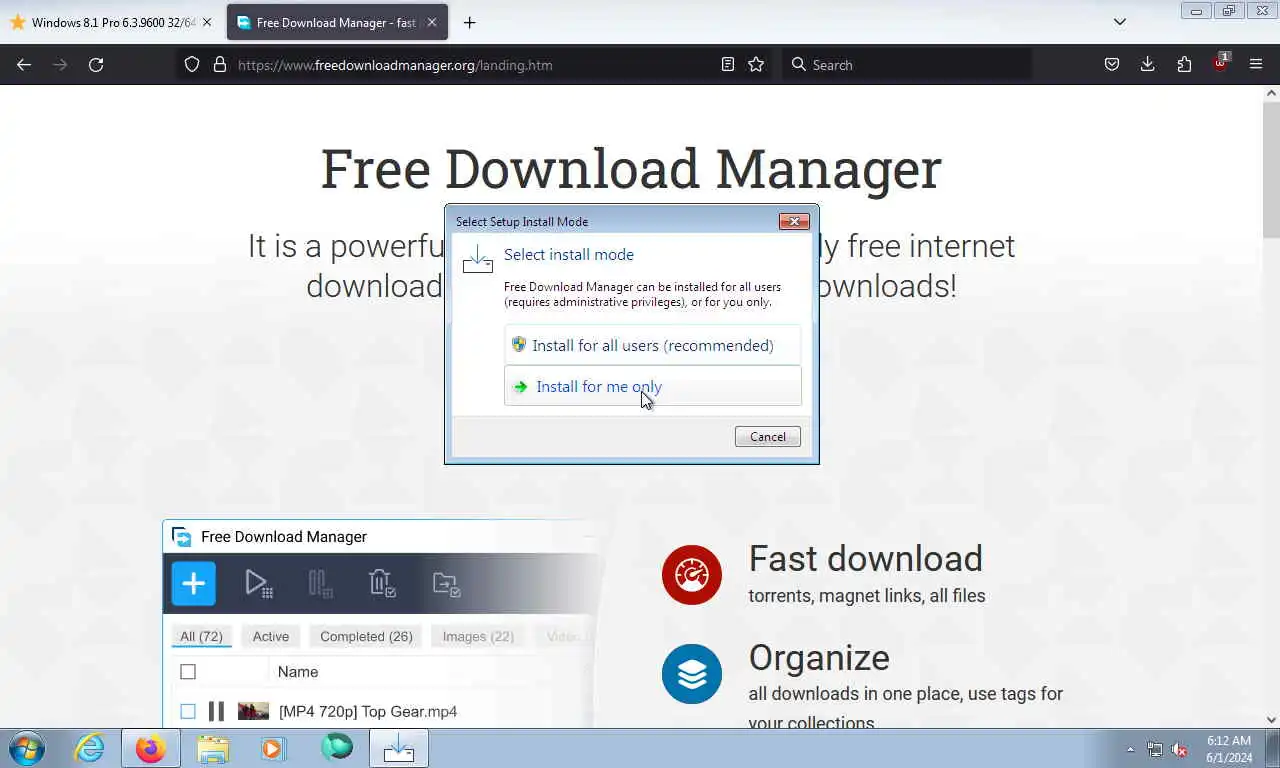
Task: Cancel the Select Setup Install Mode dialog
Action: pos(767,436)
